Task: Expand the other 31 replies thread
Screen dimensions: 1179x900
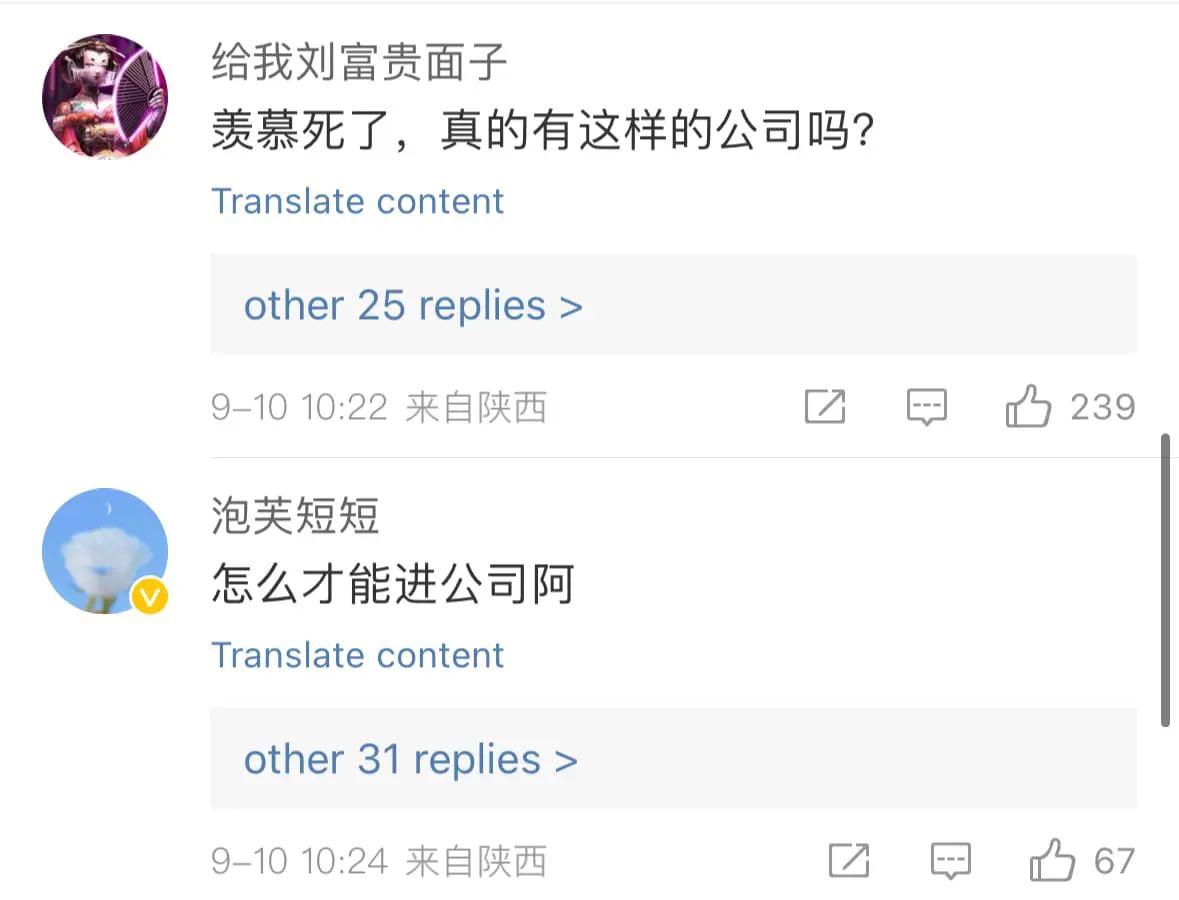Action: tap(411, 759)
